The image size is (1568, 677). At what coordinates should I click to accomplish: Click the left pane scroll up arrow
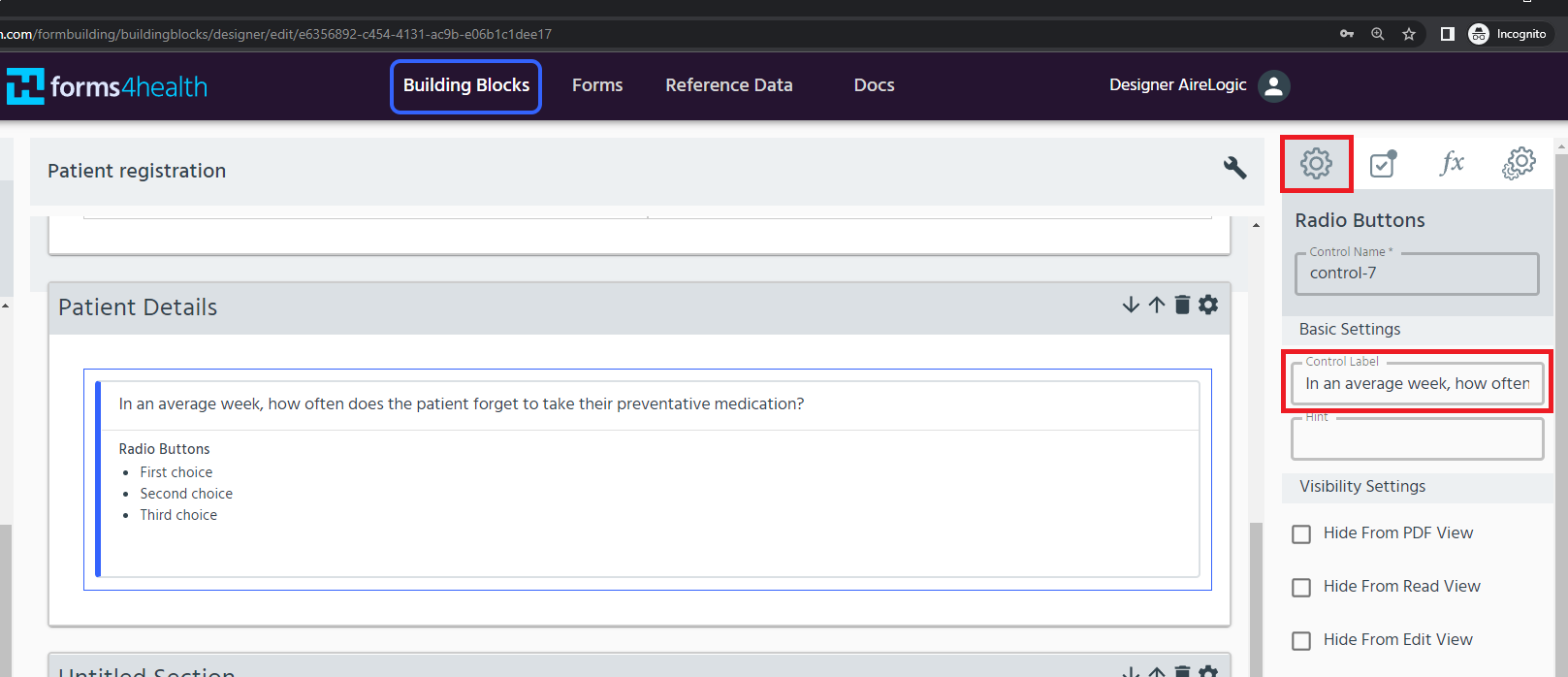point(6,306)
